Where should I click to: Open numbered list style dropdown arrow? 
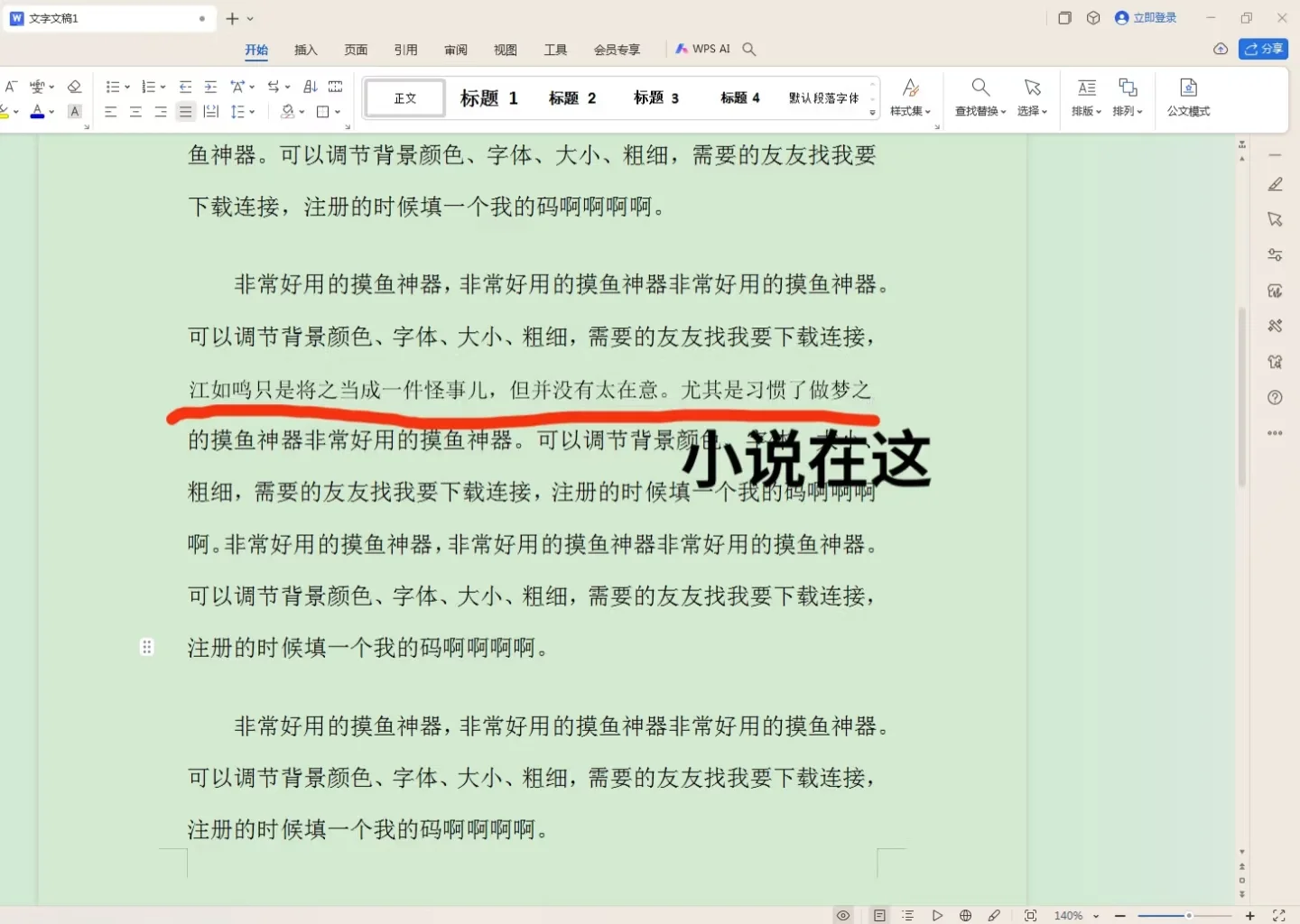(162, 88)
